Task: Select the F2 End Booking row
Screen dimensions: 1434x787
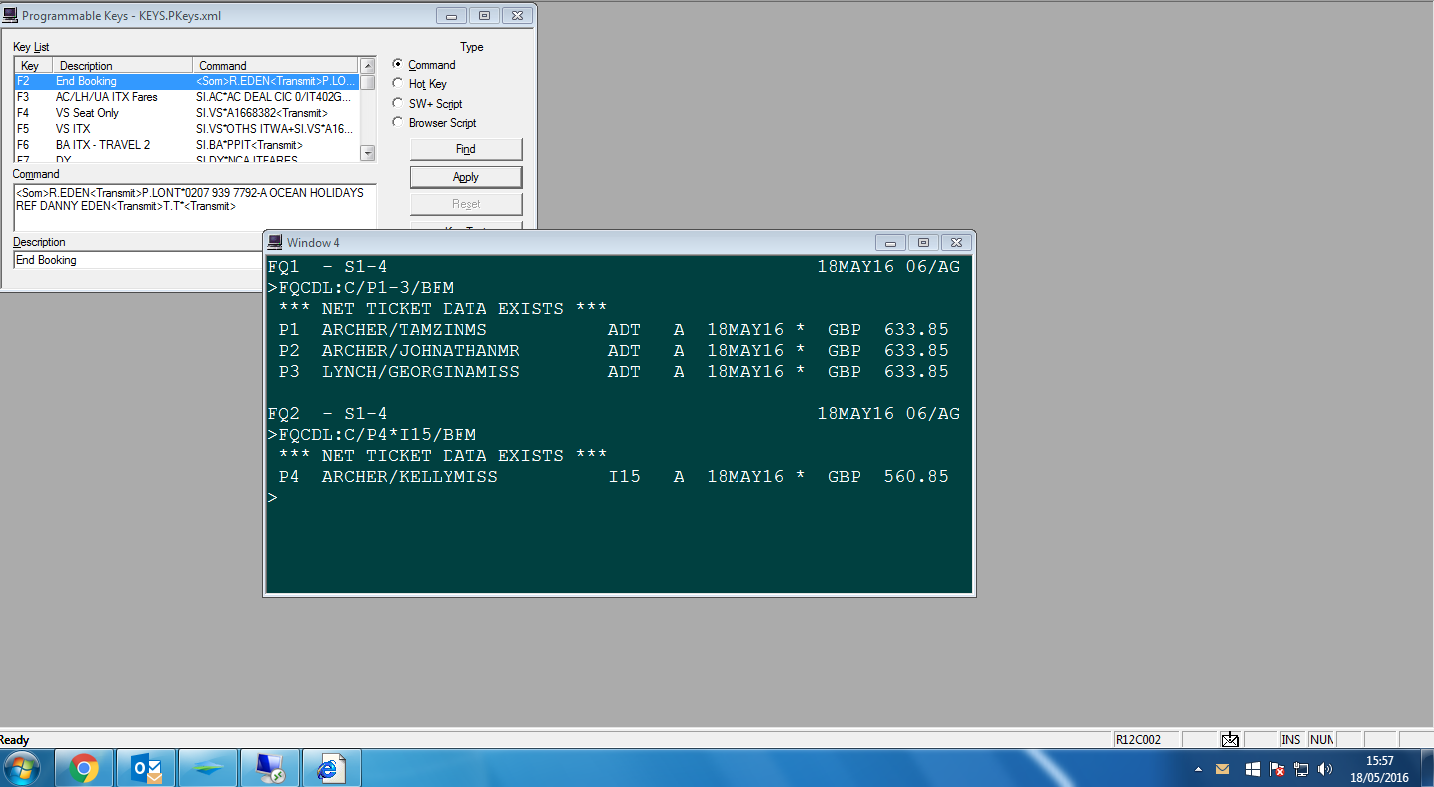Action: click(x=186, y=81)
